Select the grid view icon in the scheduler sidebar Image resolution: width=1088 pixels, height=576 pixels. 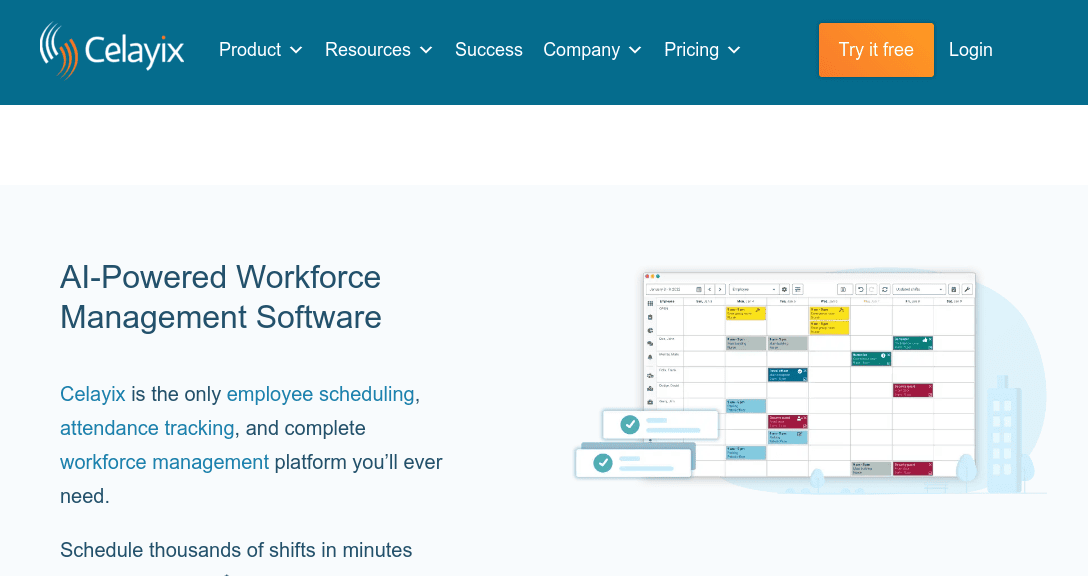(648, 302)
